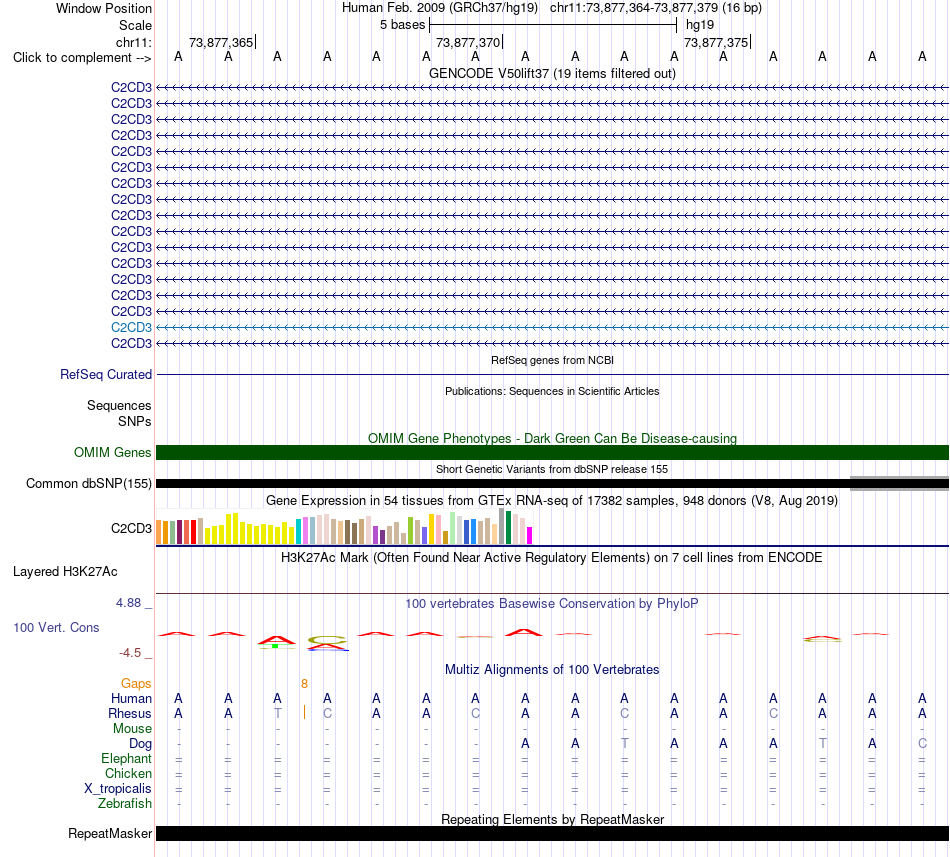The width and height of the screenshot is (950, 857).
Task: Click the 'RefSeq genes from NCBI' track title
Action: (552, 360)
